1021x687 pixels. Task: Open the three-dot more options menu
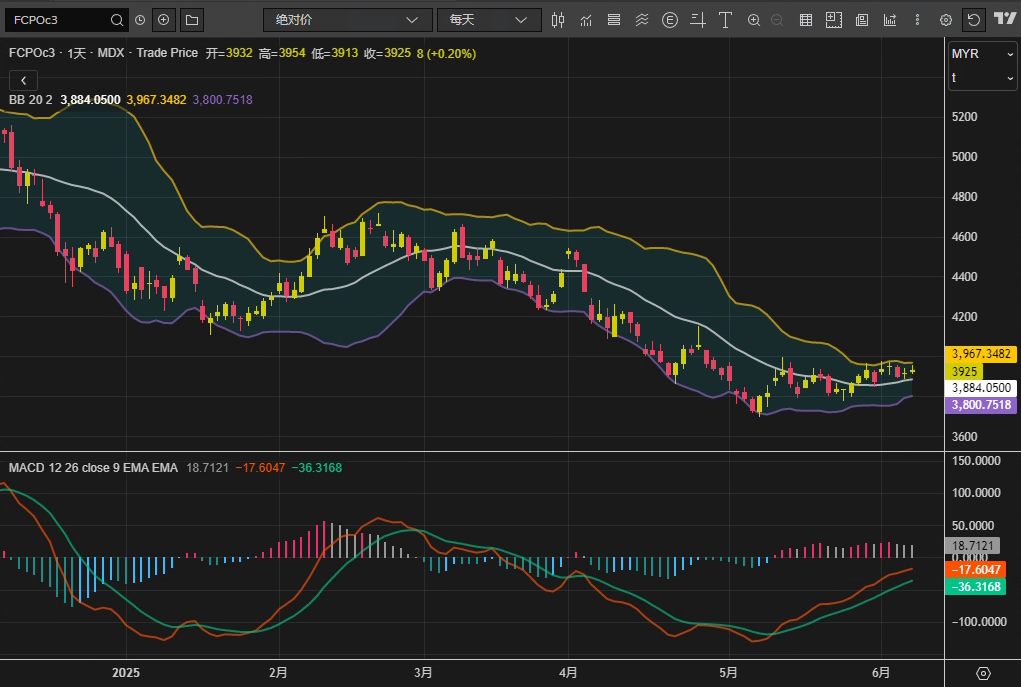[x=917, y=19]
